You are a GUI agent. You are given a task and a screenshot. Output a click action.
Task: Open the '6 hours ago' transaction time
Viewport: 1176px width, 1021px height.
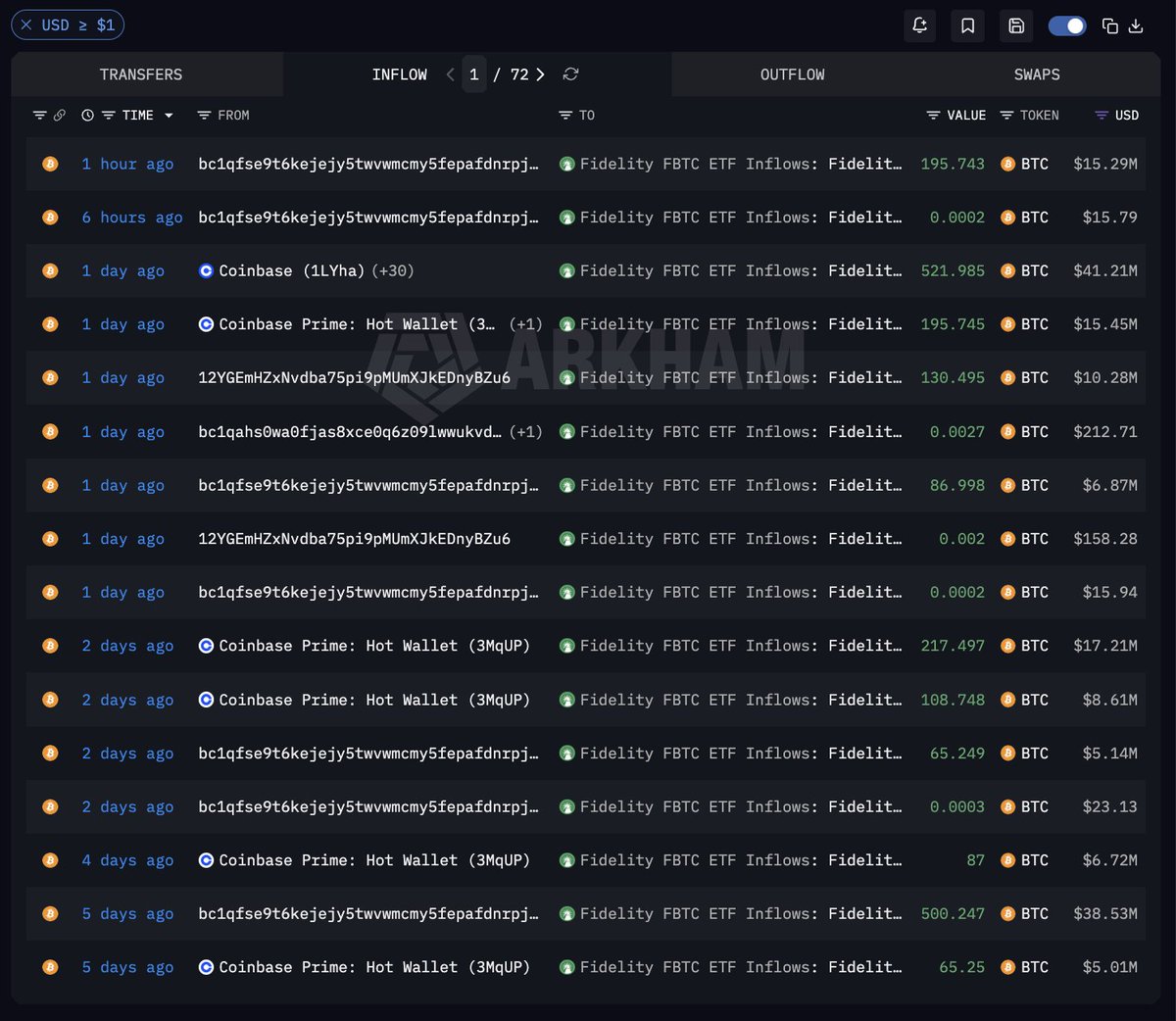(132, 218)
